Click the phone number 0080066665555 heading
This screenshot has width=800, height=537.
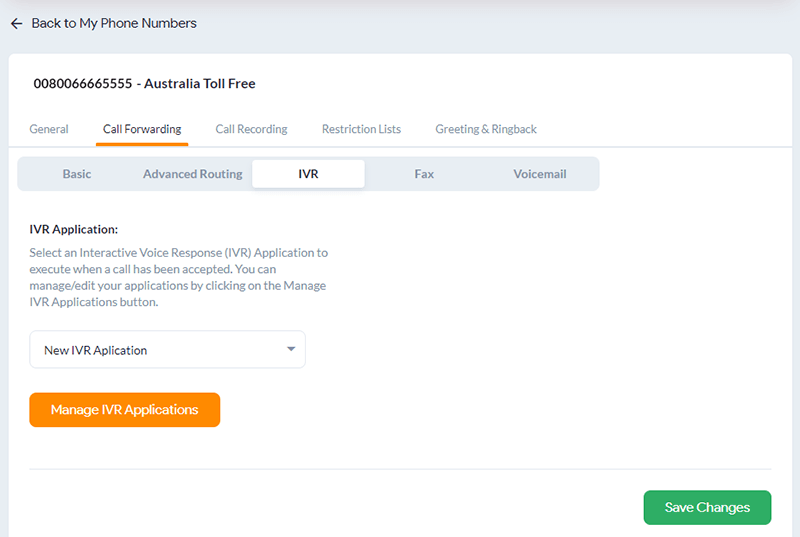tap(83, 84)
